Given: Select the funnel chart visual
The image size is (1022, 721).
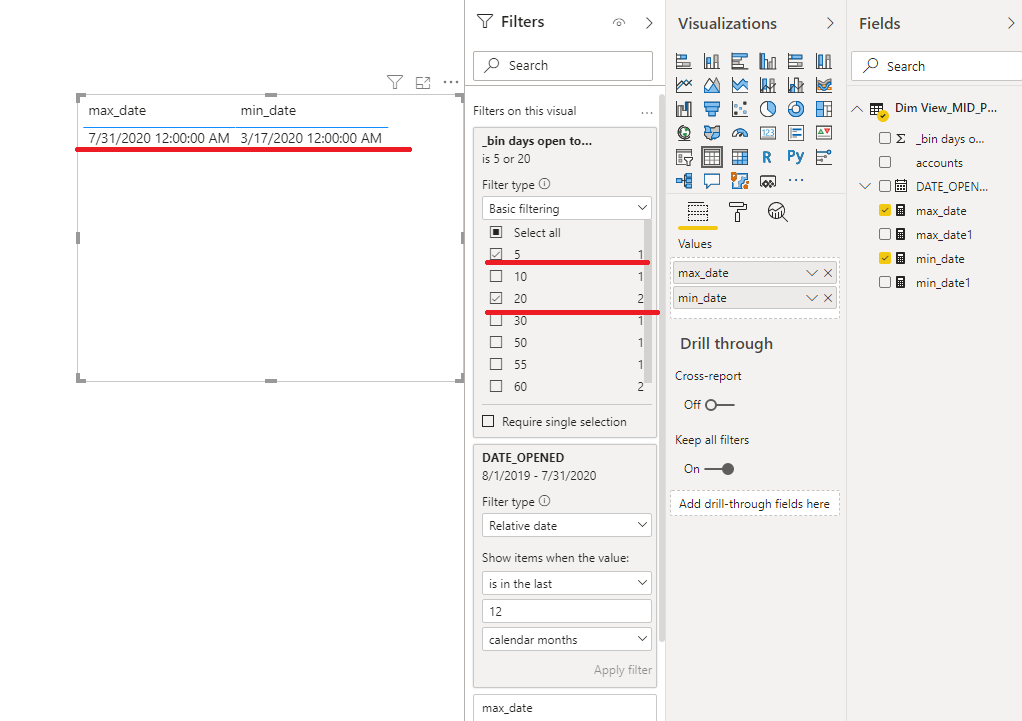Looking at the screenshot, I should (x=712, y=109).
